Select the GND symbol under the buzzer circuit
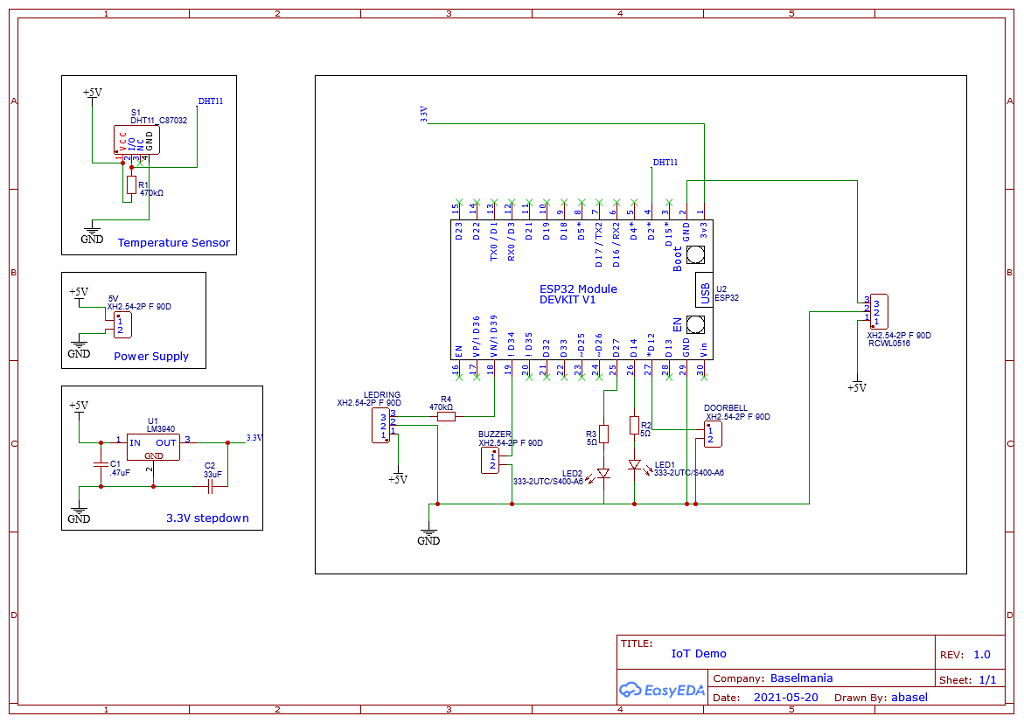1024x723 pixels. tap(429, 530)
